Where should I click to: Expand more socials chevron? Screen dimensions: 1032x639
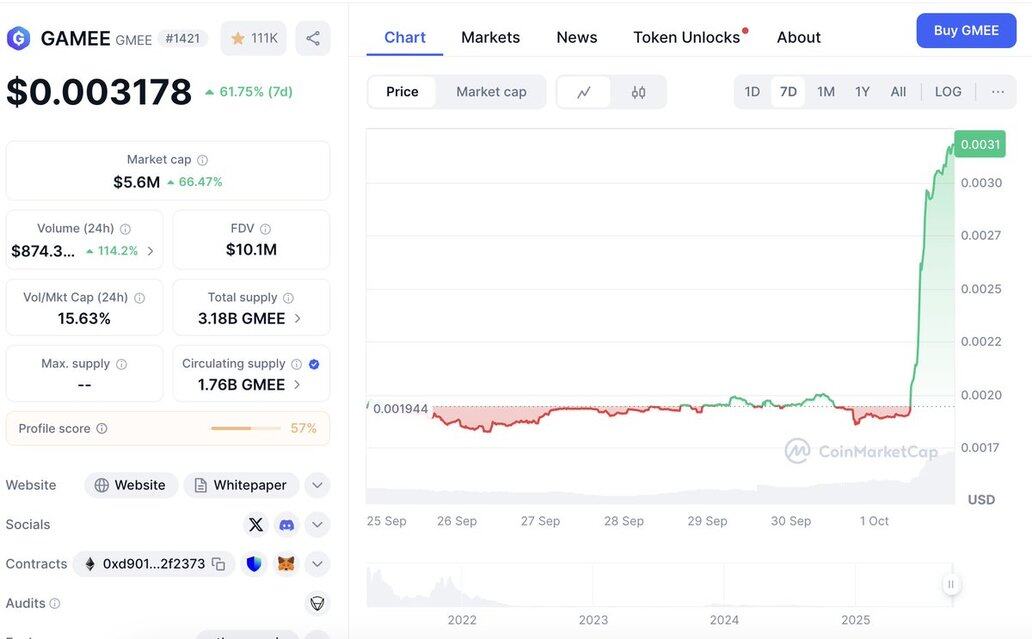317,524
